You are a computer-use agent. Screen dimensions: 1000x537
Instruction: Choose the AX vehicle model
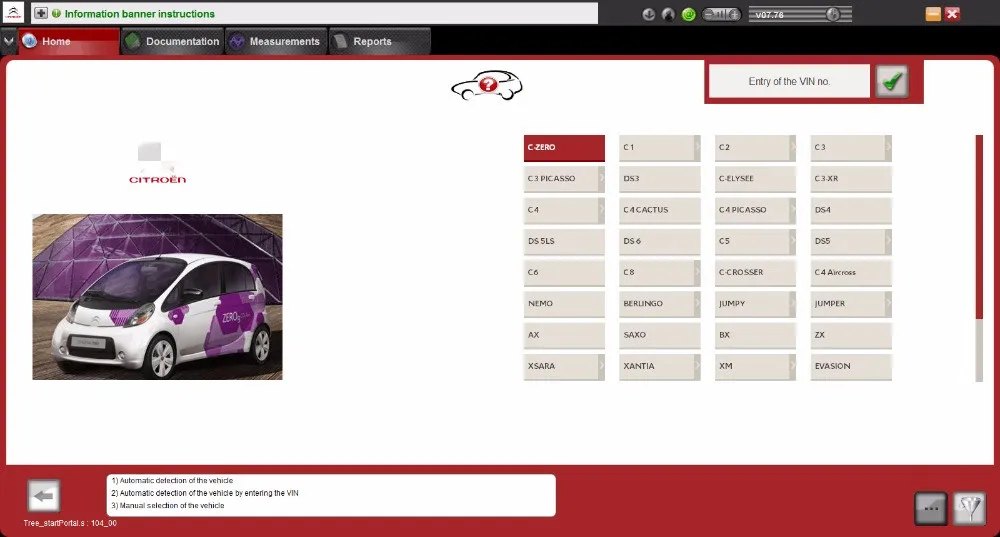[564, 335]
